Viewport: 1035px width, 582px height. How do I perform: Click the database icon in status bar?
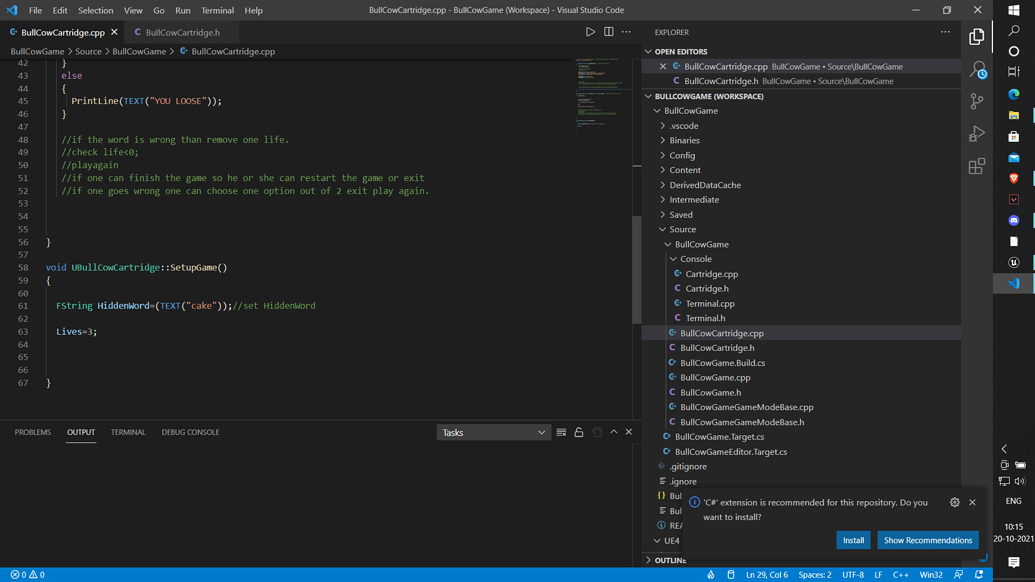(x=731, y=575)
